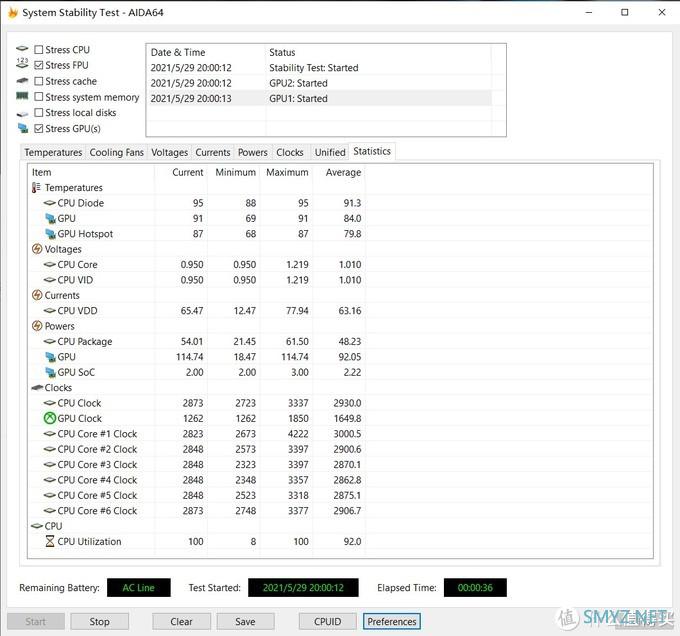Enable the Stress local disks checkbox
Screen dimensions: 680x636
point(39,112)
